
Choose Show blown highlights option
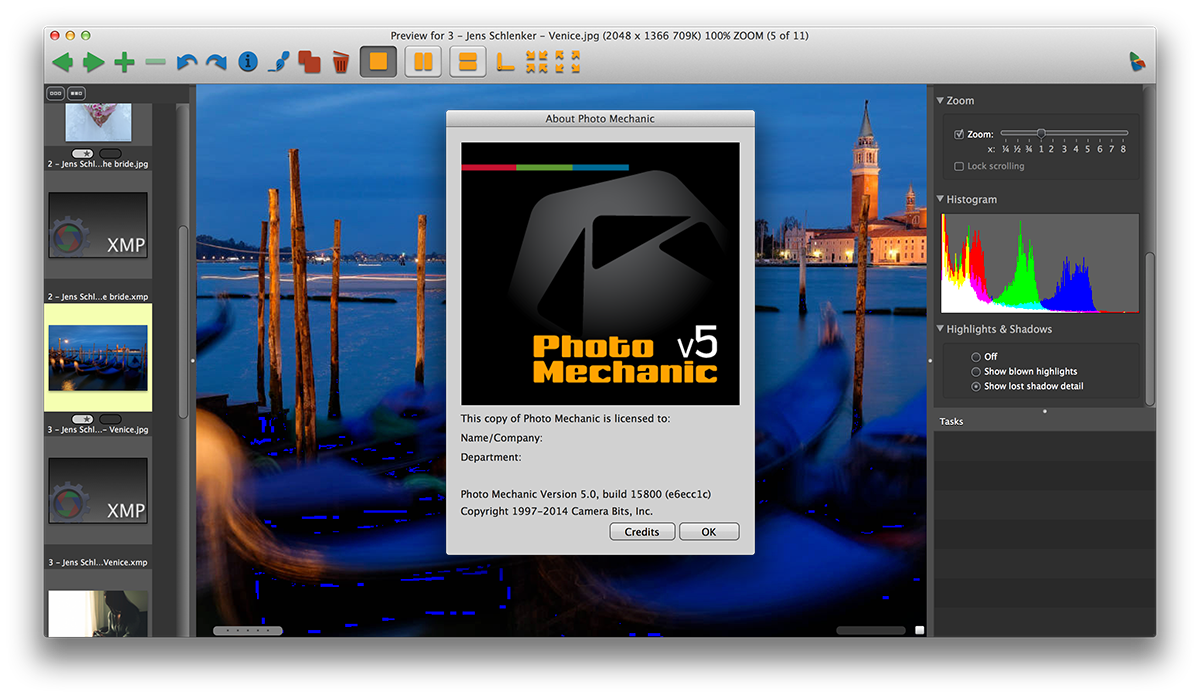pos(976,372)
